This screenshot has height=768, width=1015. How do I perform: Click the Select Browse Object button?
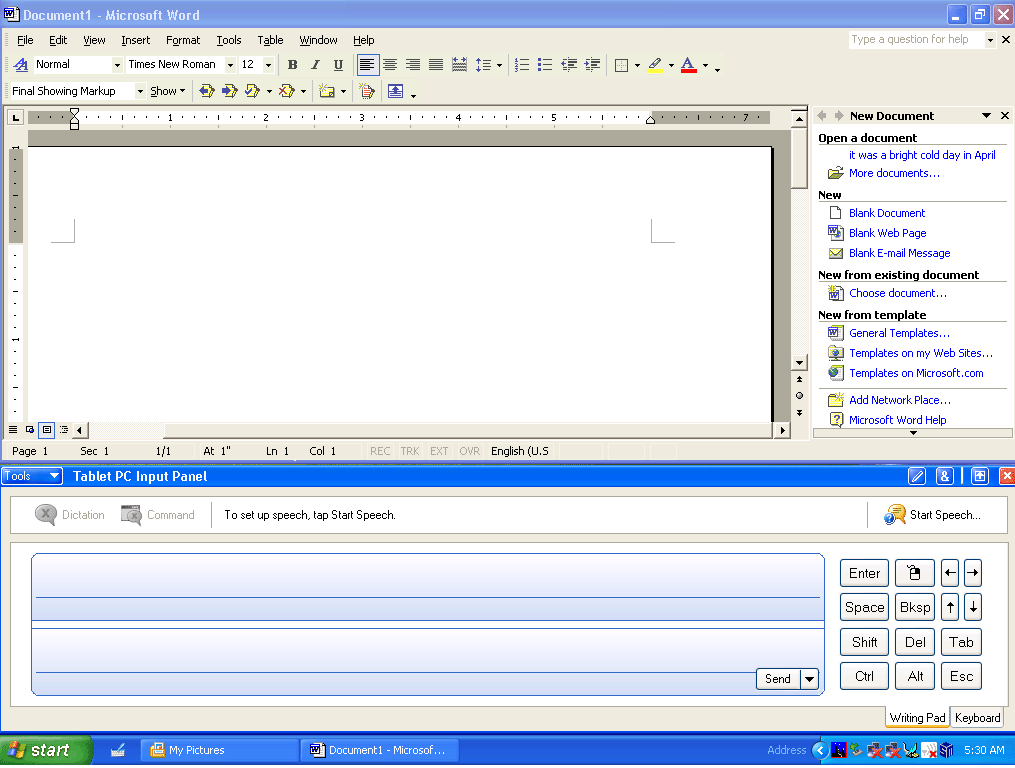coord(799,396)
